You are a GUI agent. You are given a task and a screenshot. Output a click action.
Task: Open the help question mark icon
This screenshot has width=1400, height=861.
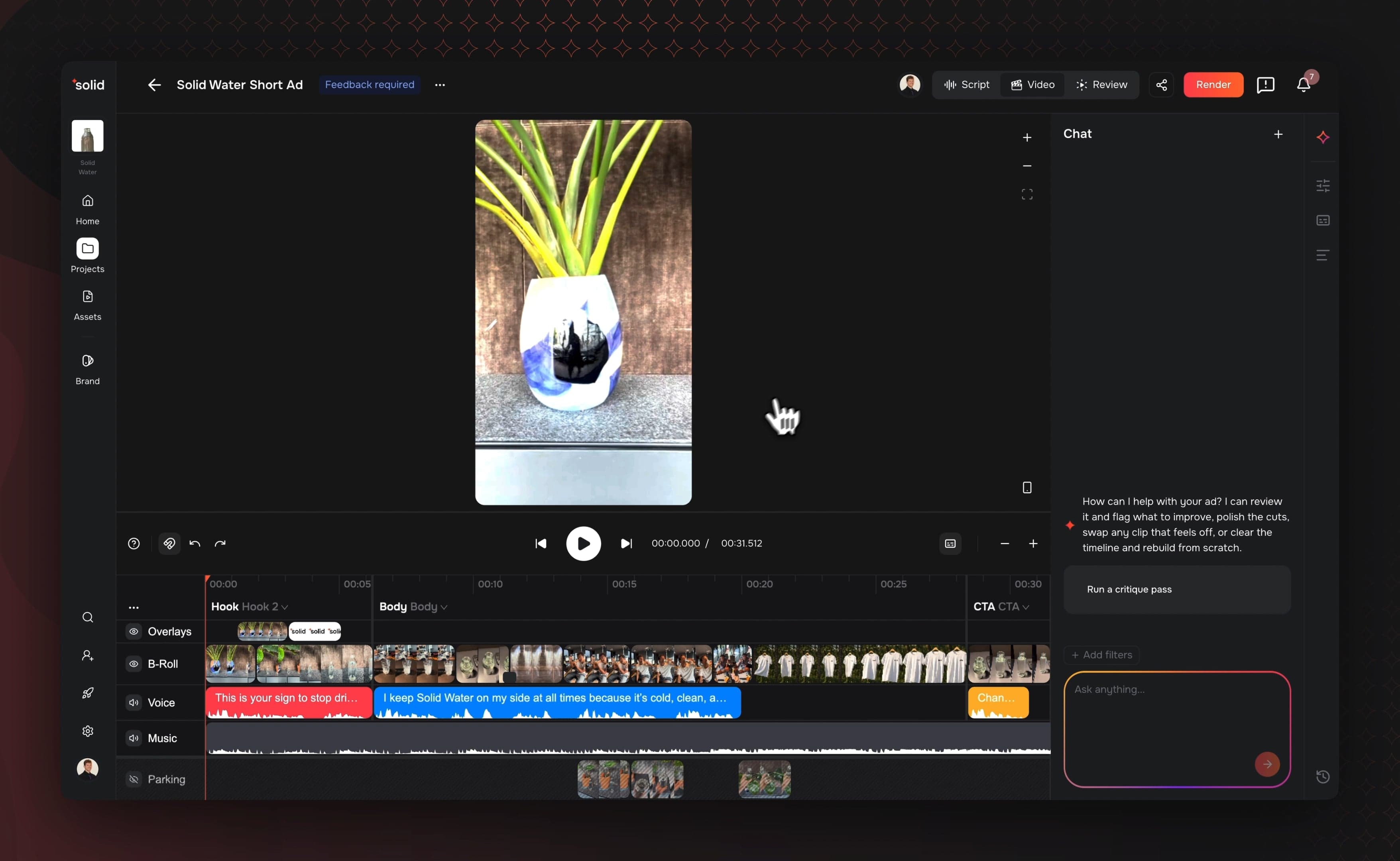[x=134, y=543]
